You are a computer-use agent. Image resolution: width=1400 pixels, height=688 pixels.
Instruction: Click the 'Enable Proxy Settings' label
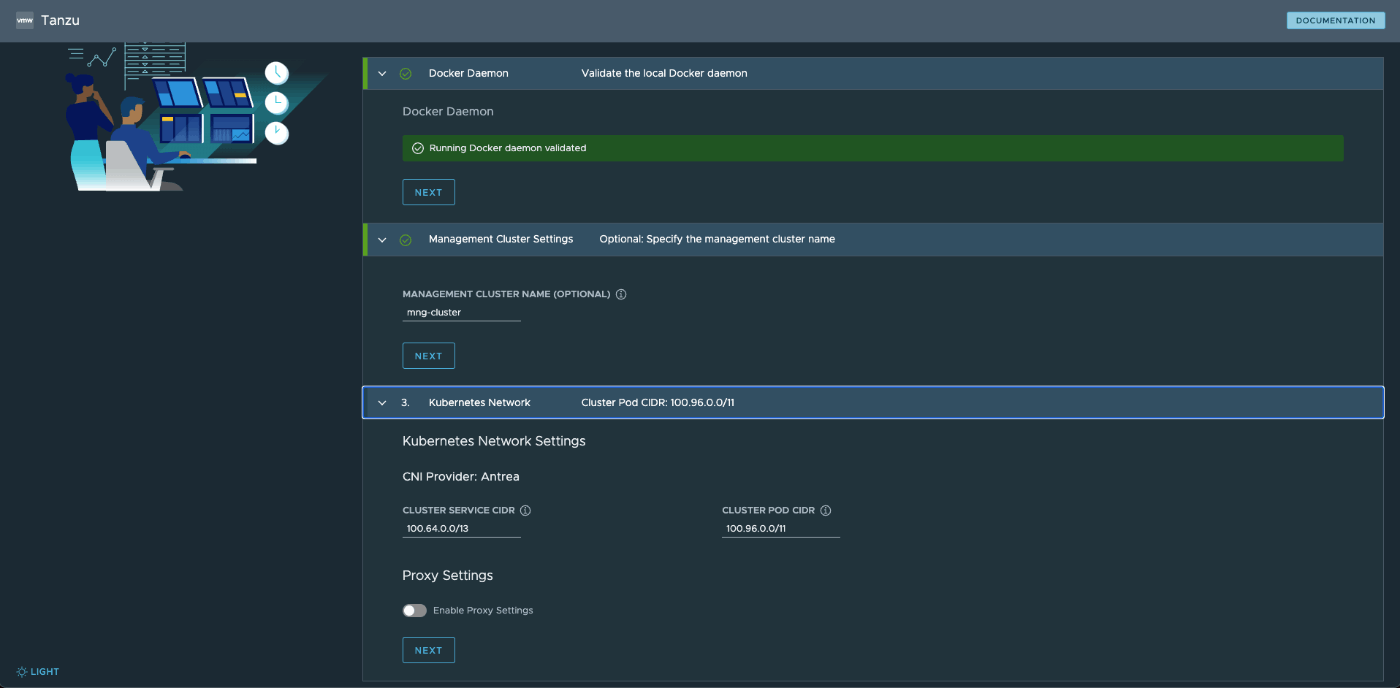[483, 610]
